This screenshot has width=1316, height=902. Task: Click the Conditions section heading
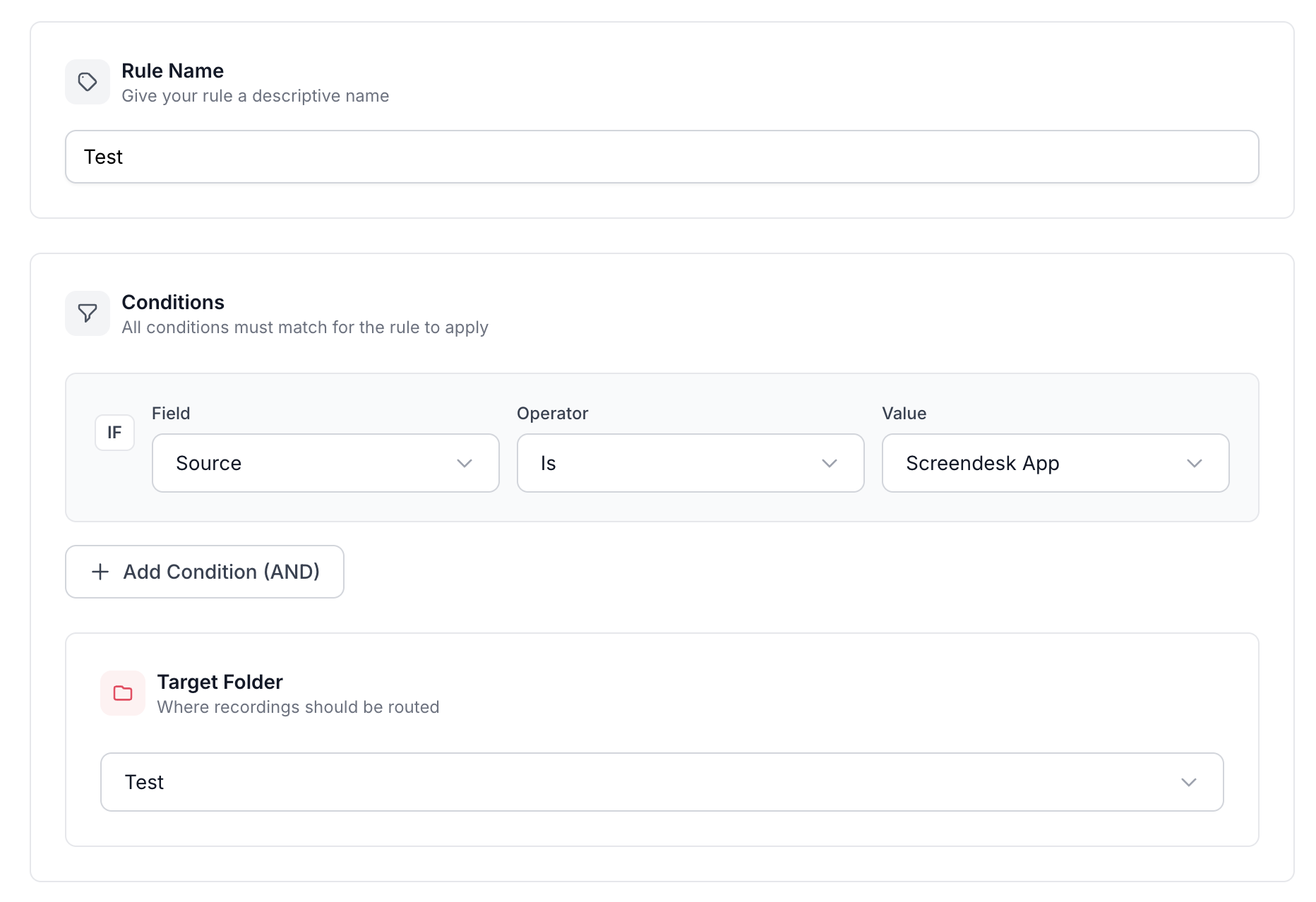click(x=173, y=302)
